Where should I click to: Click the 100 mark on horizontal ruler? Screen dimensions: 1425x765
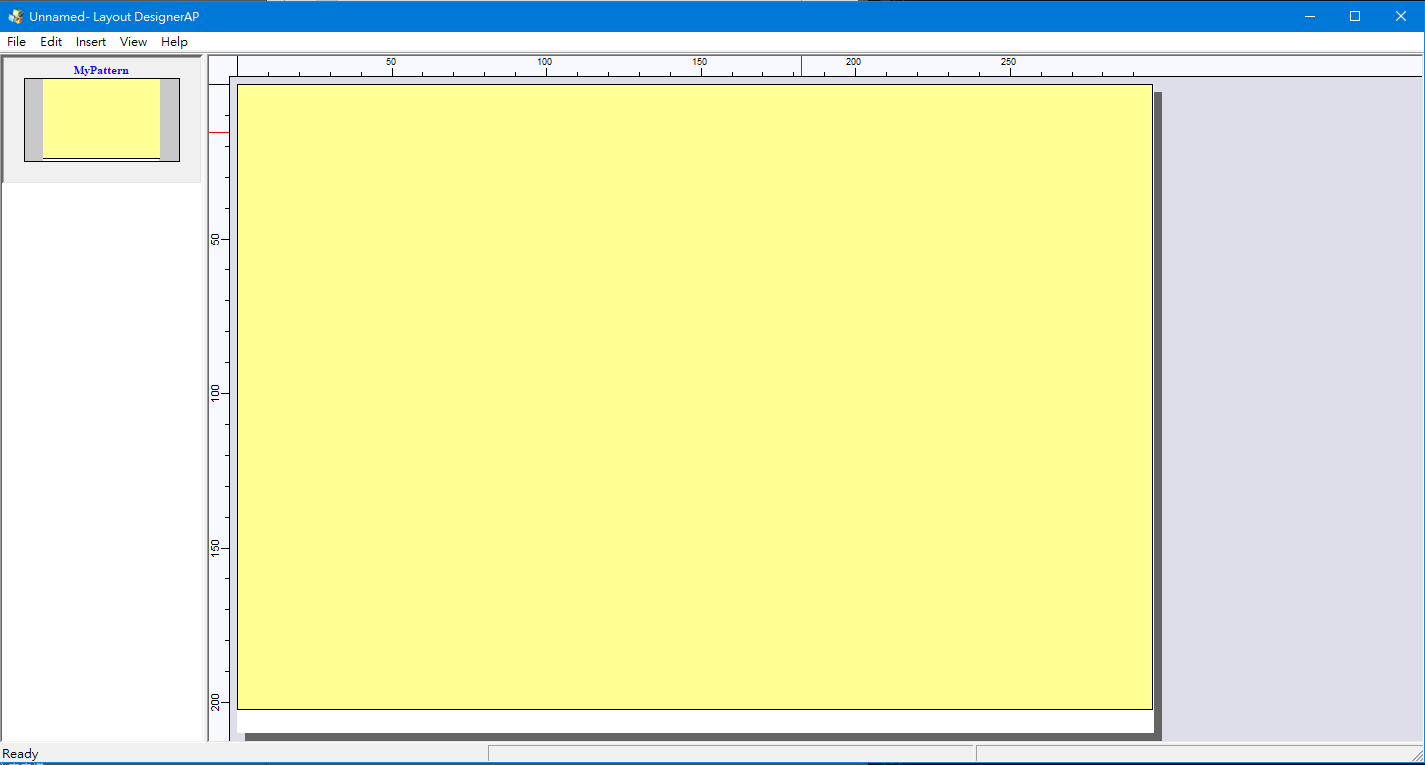pos(545,64)
